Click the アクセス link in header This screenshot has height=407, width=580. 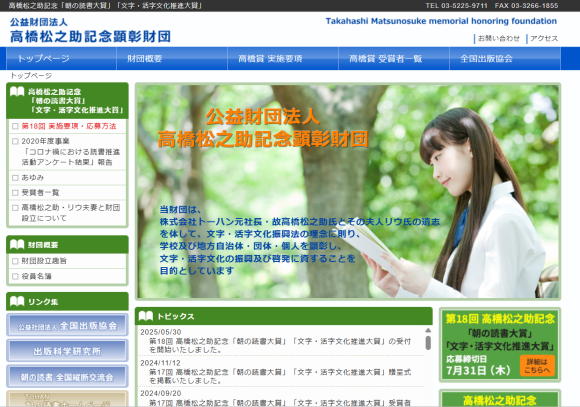[544, 38]
